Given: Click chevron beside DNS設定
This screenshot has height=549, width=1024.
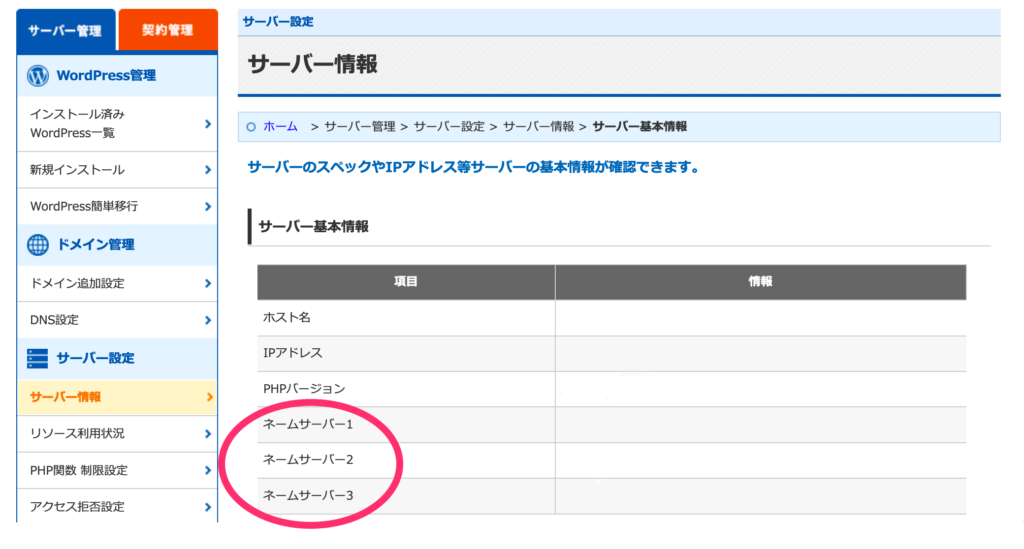Looking at the screenshot, I should pyautogui.click(x=208, y=320).
